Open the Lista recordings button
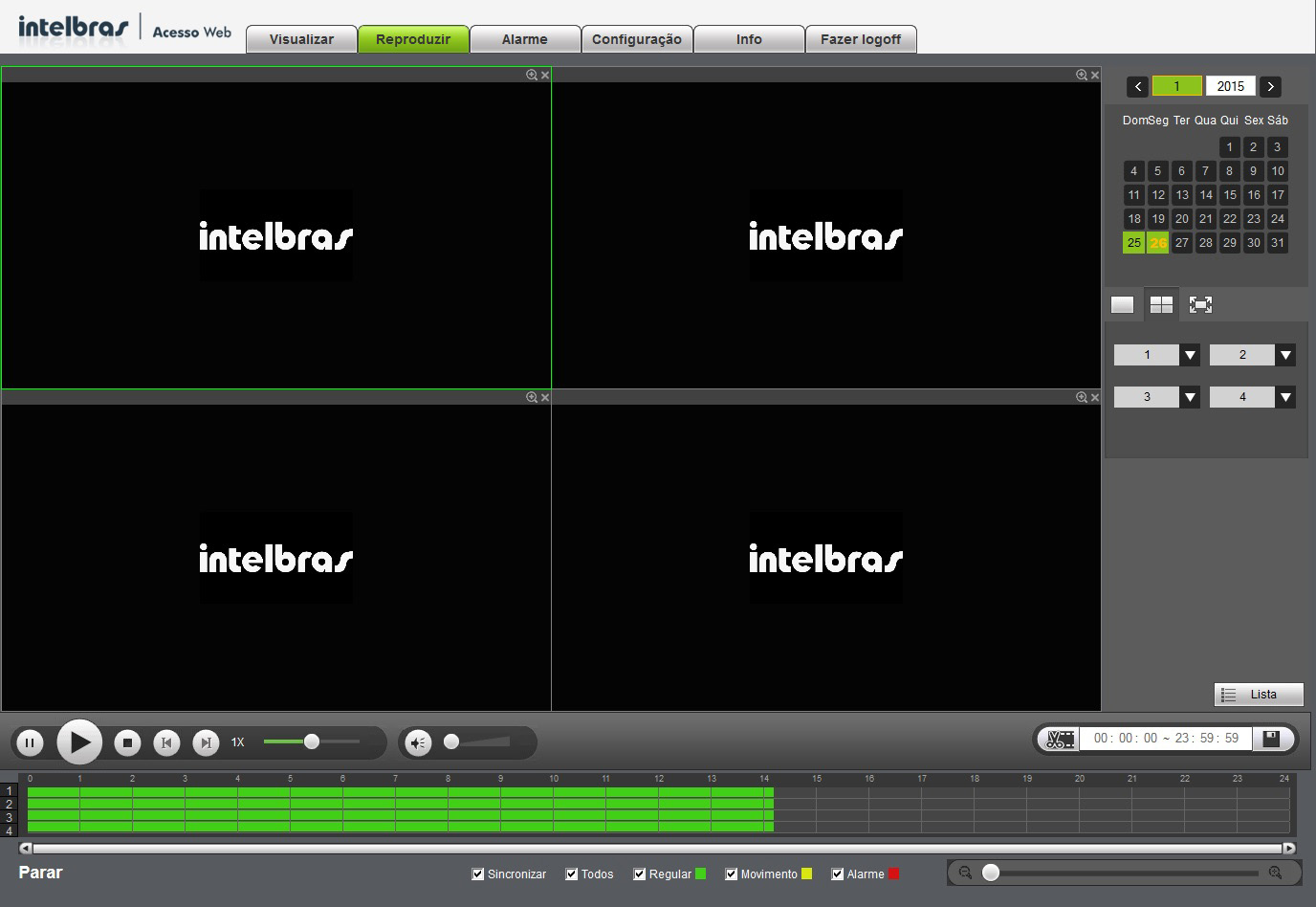Screen dimensions: 1316x907 tap(1259, 695)
